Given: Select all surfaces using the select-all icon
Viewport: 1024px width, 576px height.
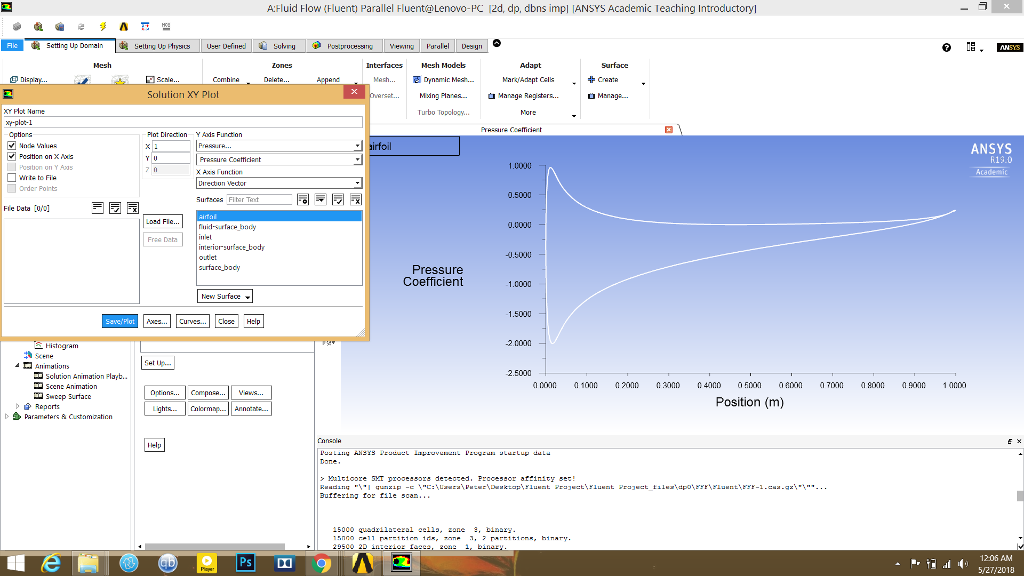Looking at the screenshot, I should (x=338, y=199).
